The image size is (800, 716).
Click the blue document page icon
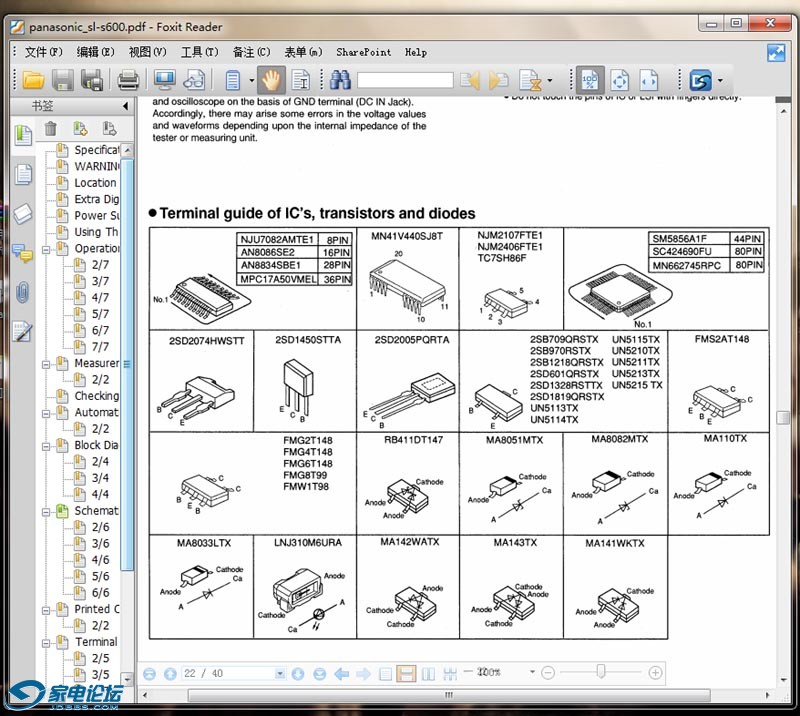(x=233, y=80)
